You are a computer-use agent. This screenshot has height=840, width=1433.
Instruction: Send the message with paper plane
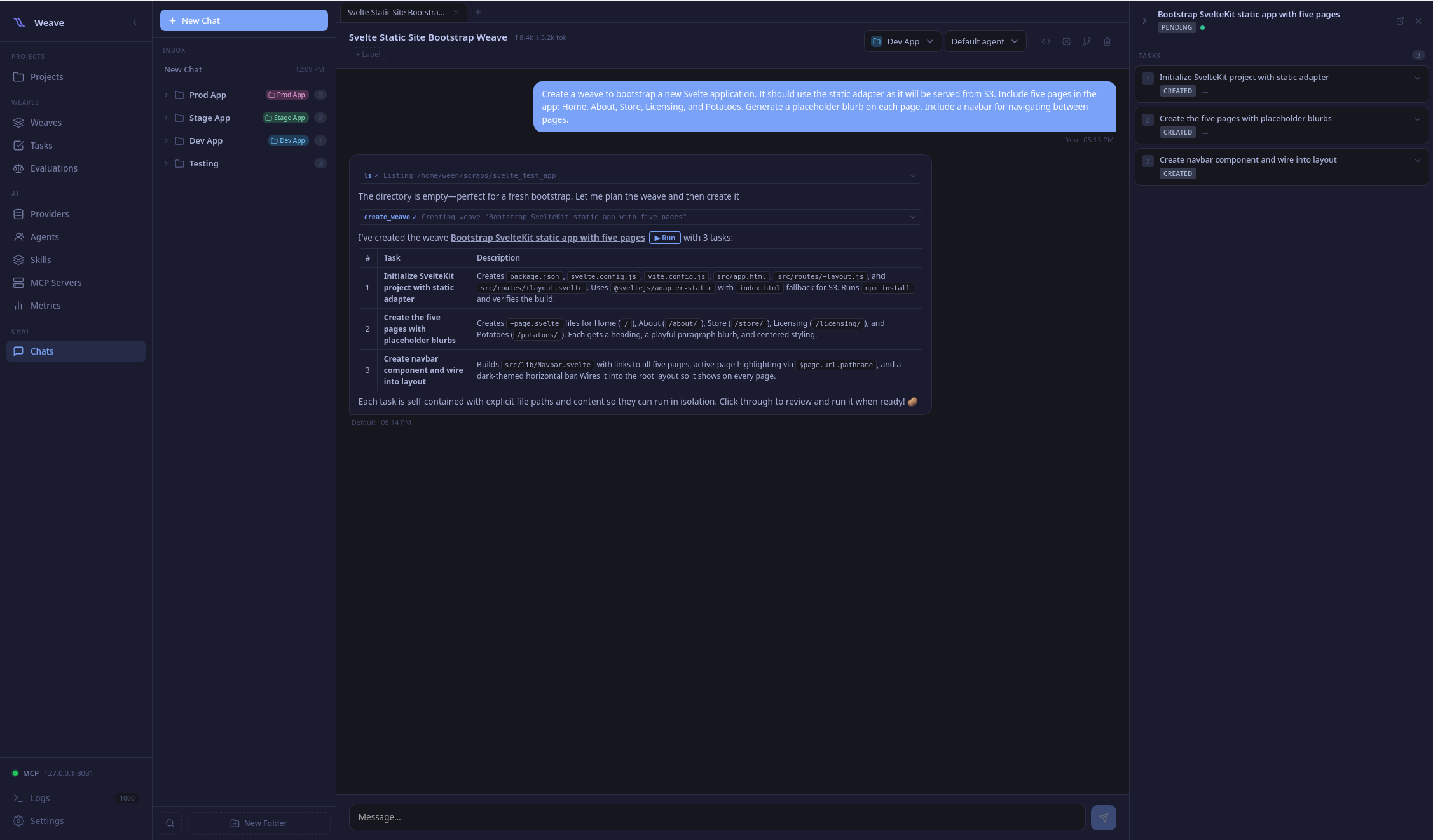1103,818
